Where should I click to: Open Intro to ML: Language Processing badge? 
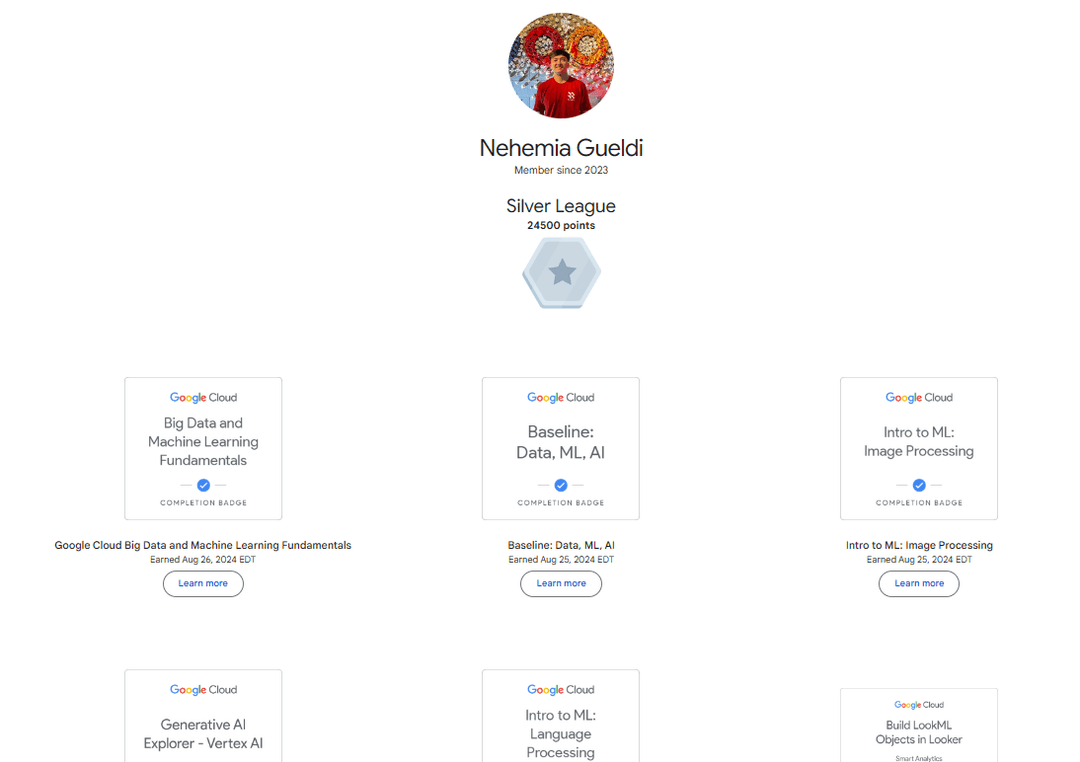pyautogui.click(x=561, y=716)
